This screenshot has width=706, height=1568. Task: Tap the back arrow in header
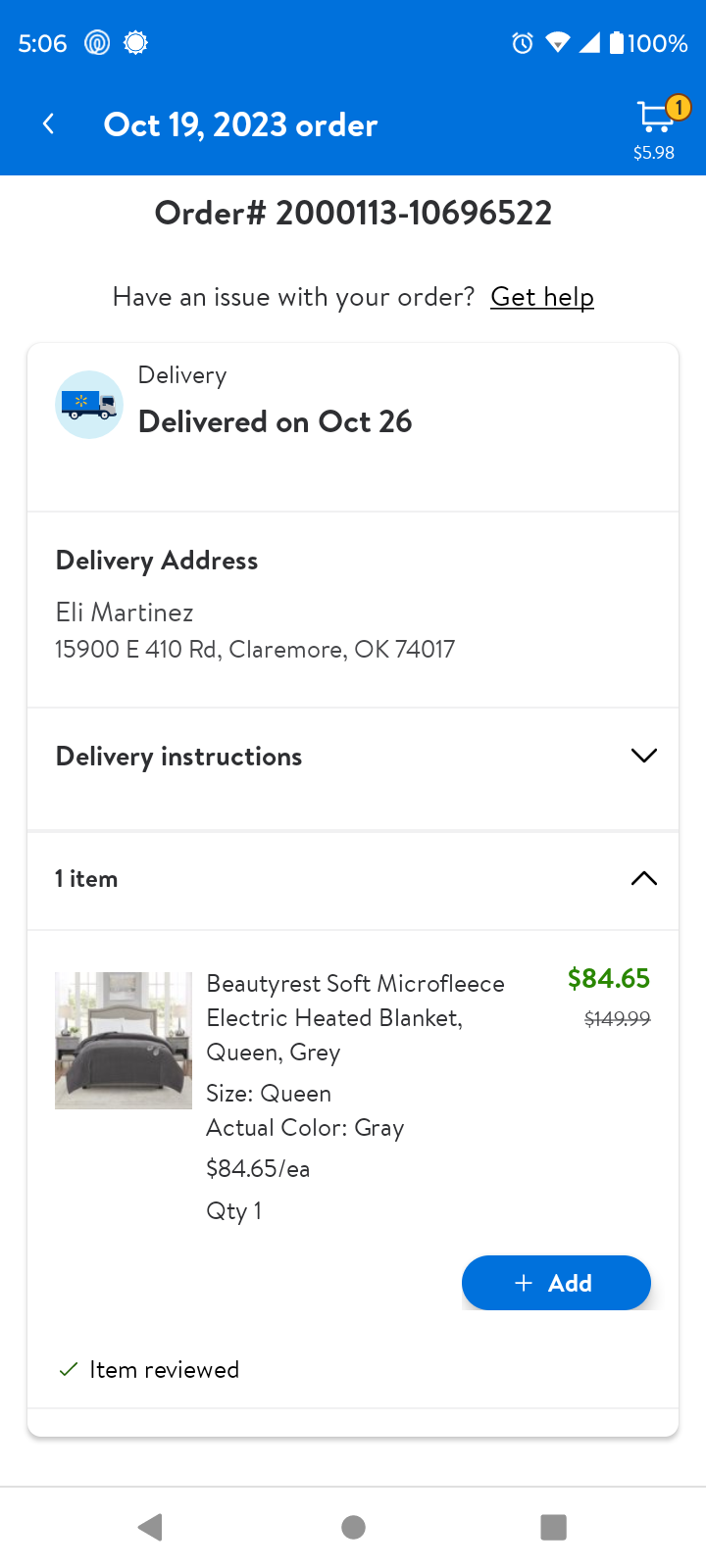48,124
